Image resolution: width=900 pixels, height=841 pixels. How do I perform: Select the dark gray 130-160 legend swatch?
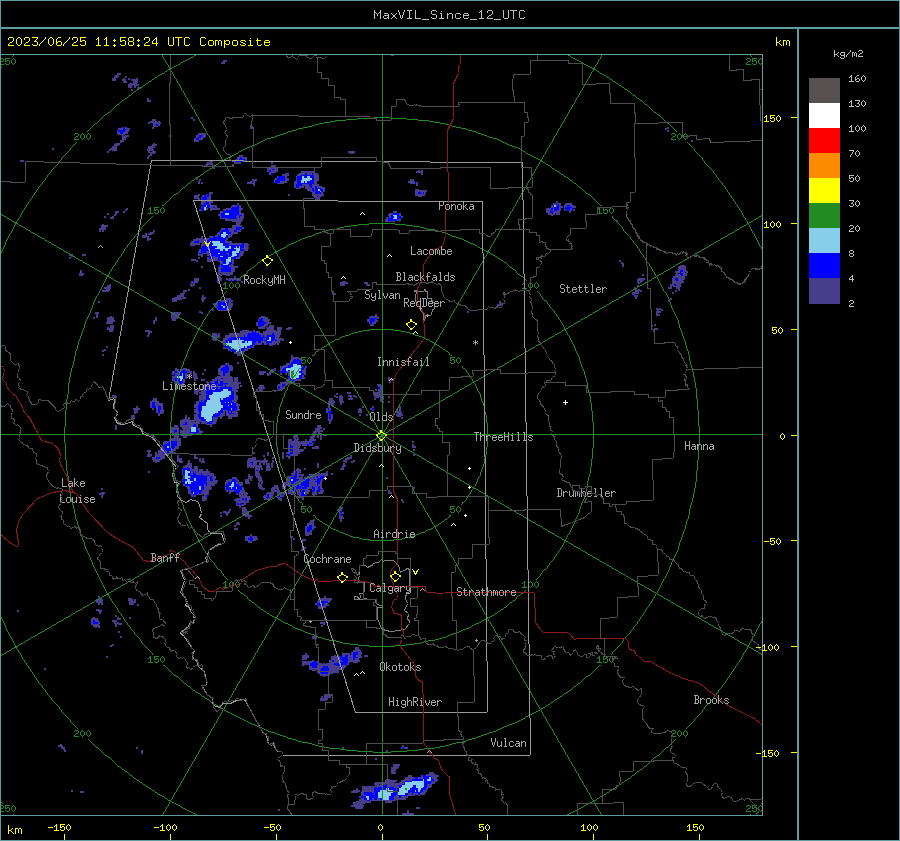pos(824,91)
